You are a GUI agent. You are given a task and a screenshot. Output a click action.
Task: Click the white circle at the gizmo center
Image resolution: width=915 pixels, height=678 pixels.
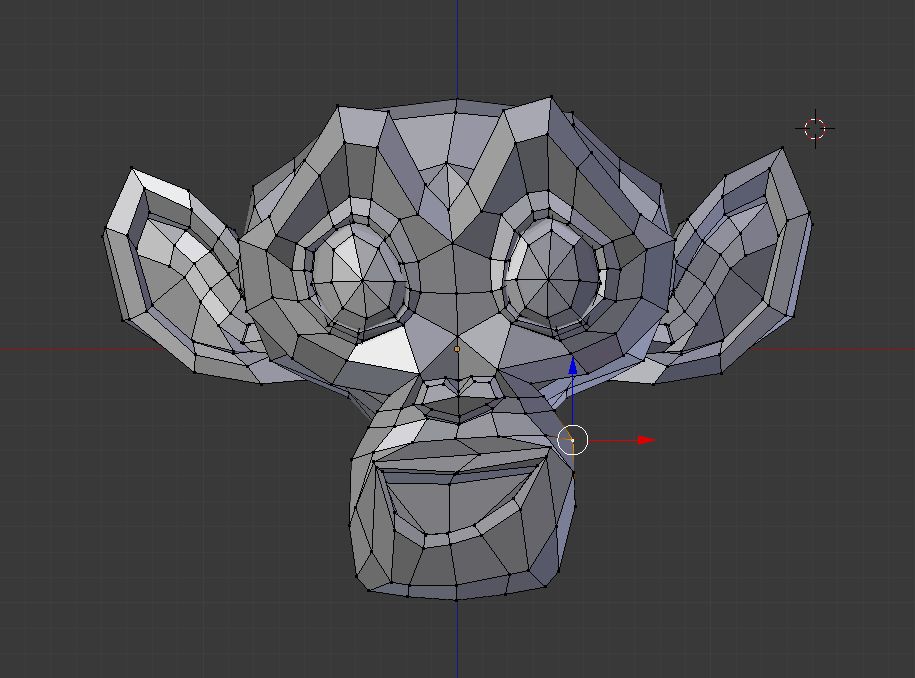pos(572,440)
